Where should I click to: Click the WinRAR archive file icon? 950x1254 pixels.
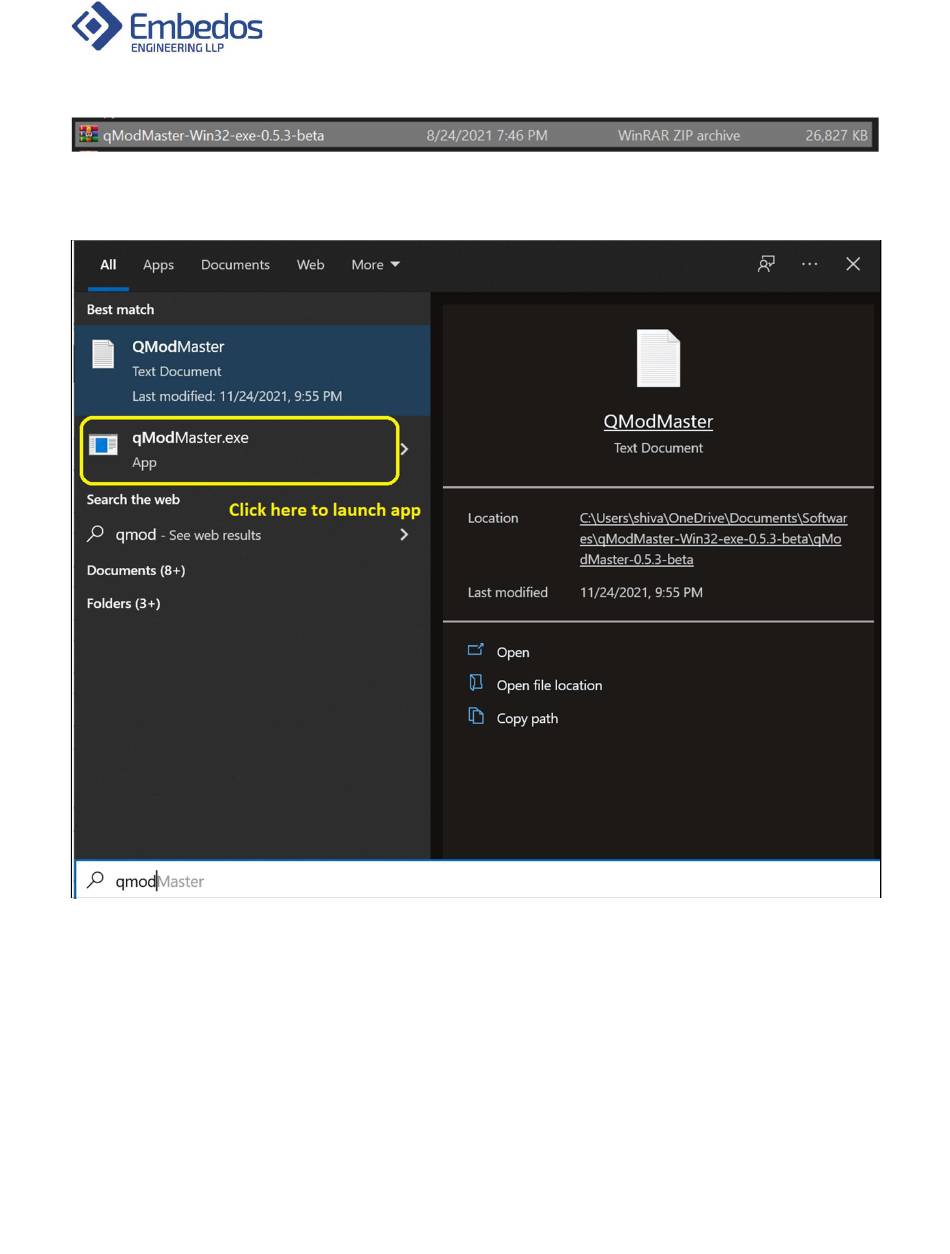click(89, 135)
